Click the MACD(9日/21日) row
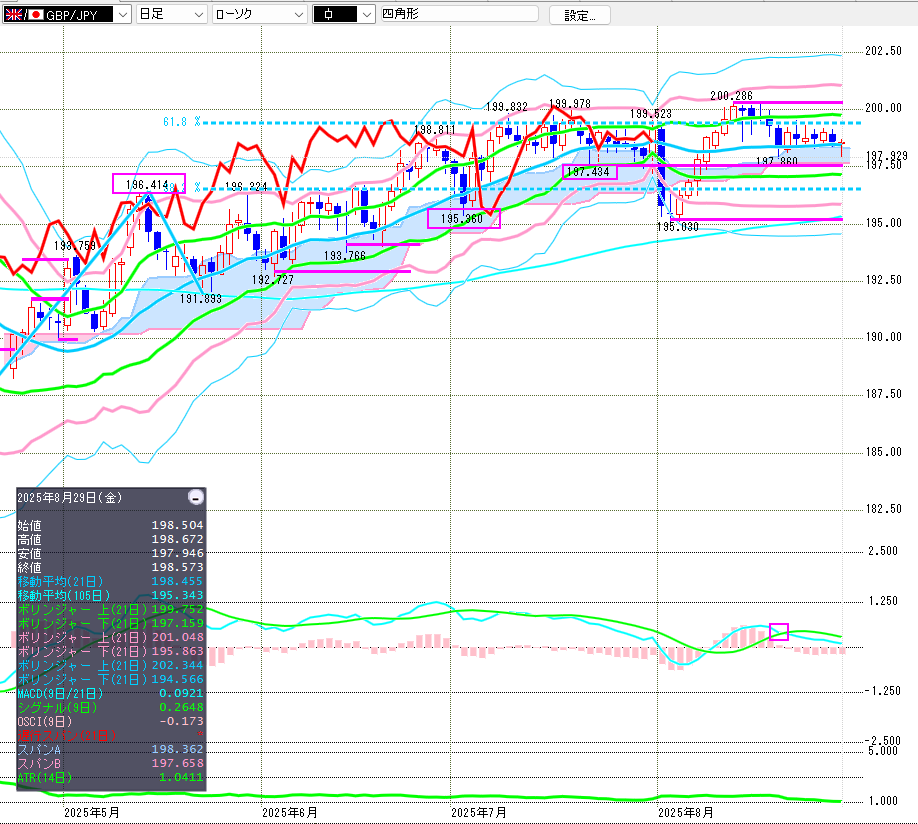 pos(111,694)
